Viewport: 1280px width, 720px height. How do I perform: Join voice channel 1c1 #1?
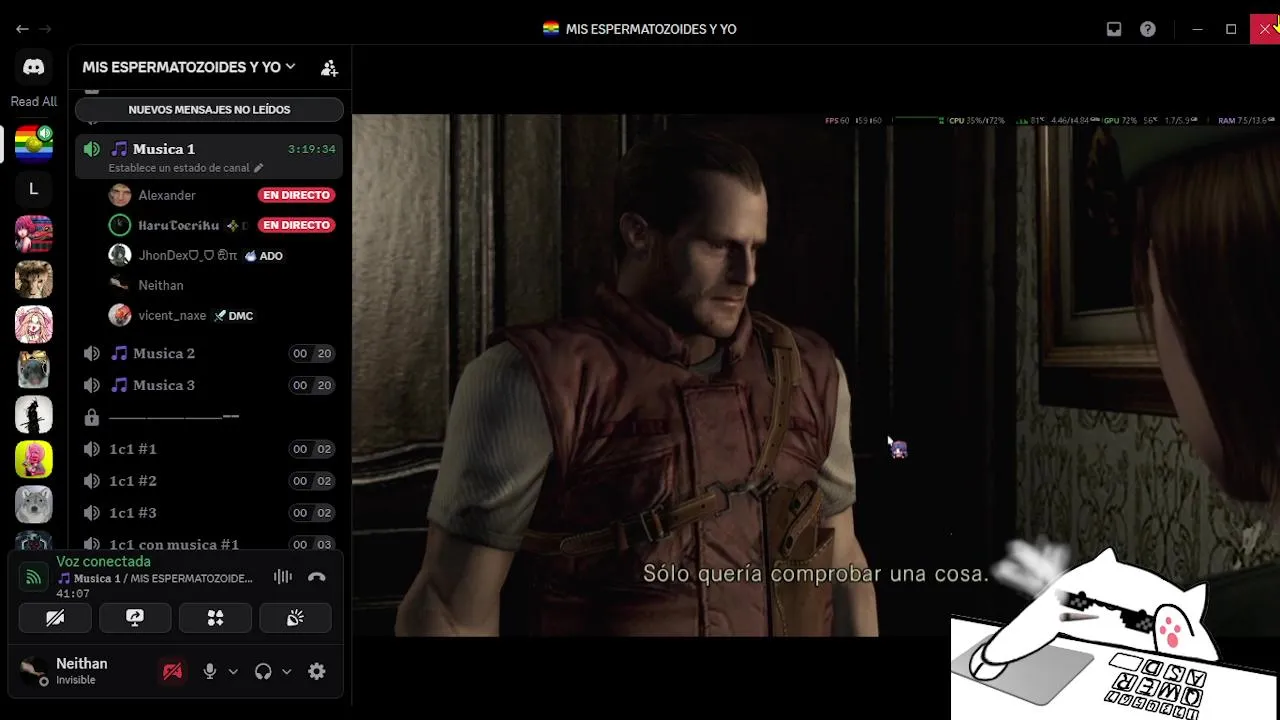click(x=209, y=449)
